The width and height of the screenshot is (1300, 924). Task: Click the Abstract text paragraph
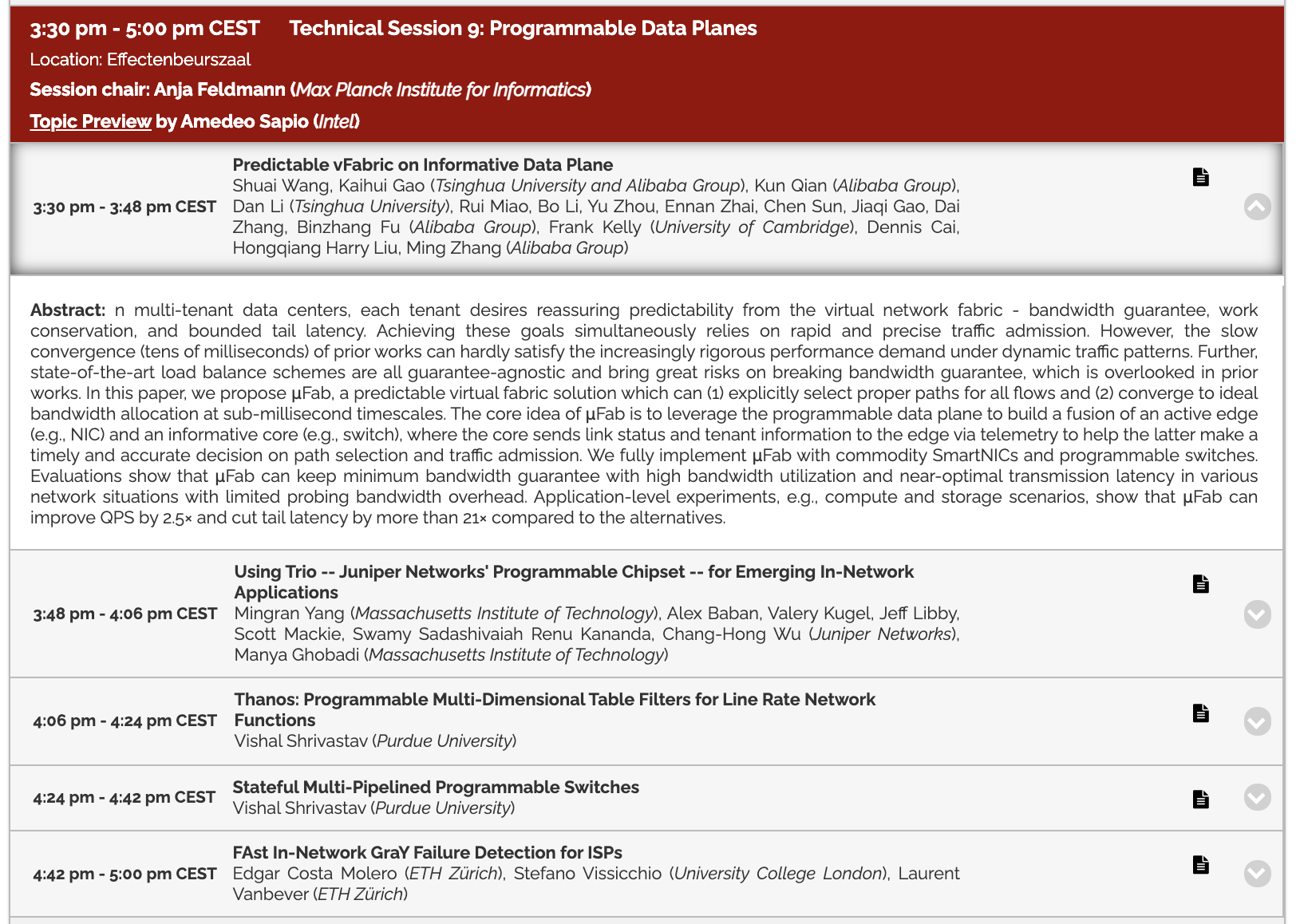[x=643, y=414]
